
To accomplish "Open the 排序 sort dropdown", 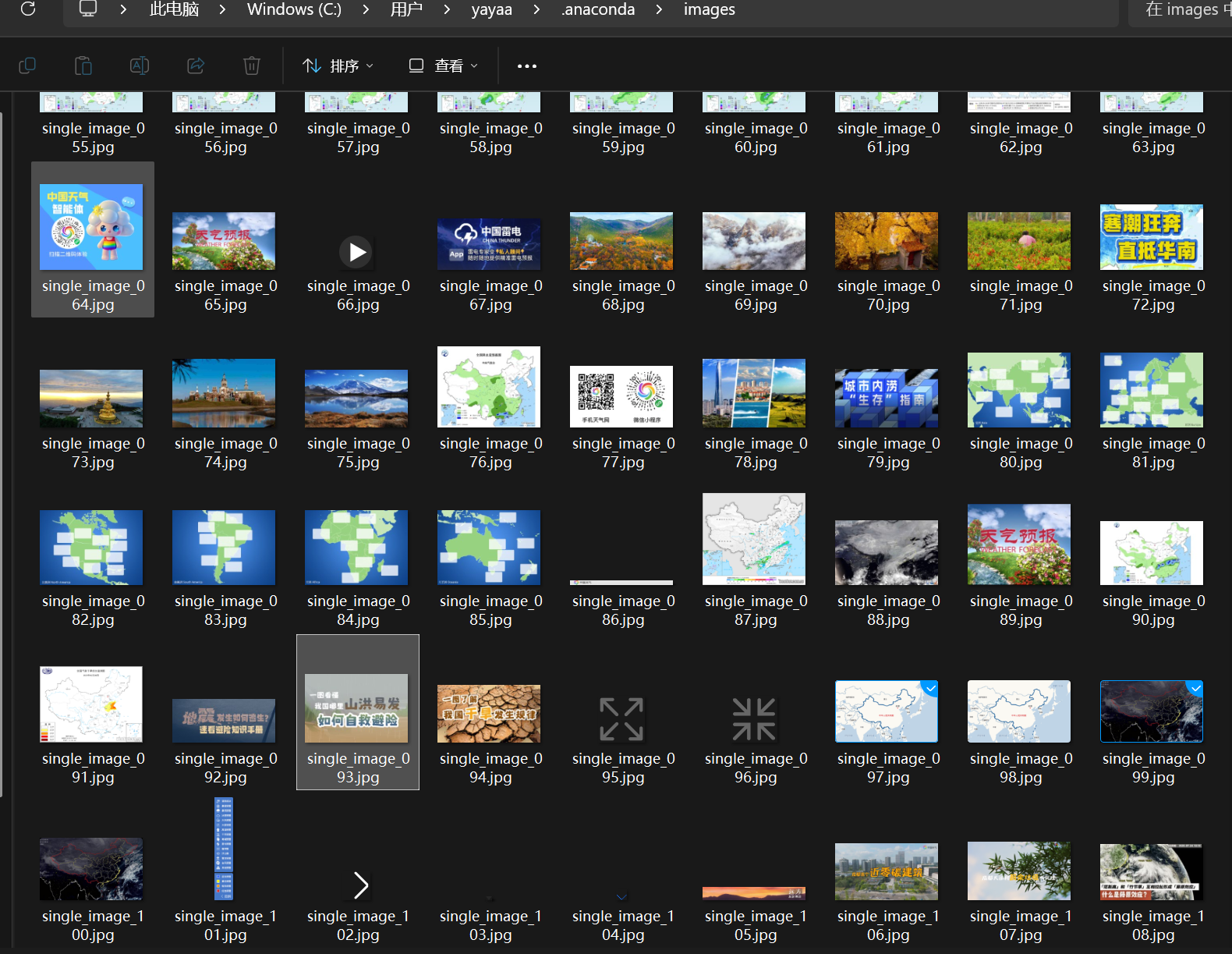I will click(x=338, y=66).
